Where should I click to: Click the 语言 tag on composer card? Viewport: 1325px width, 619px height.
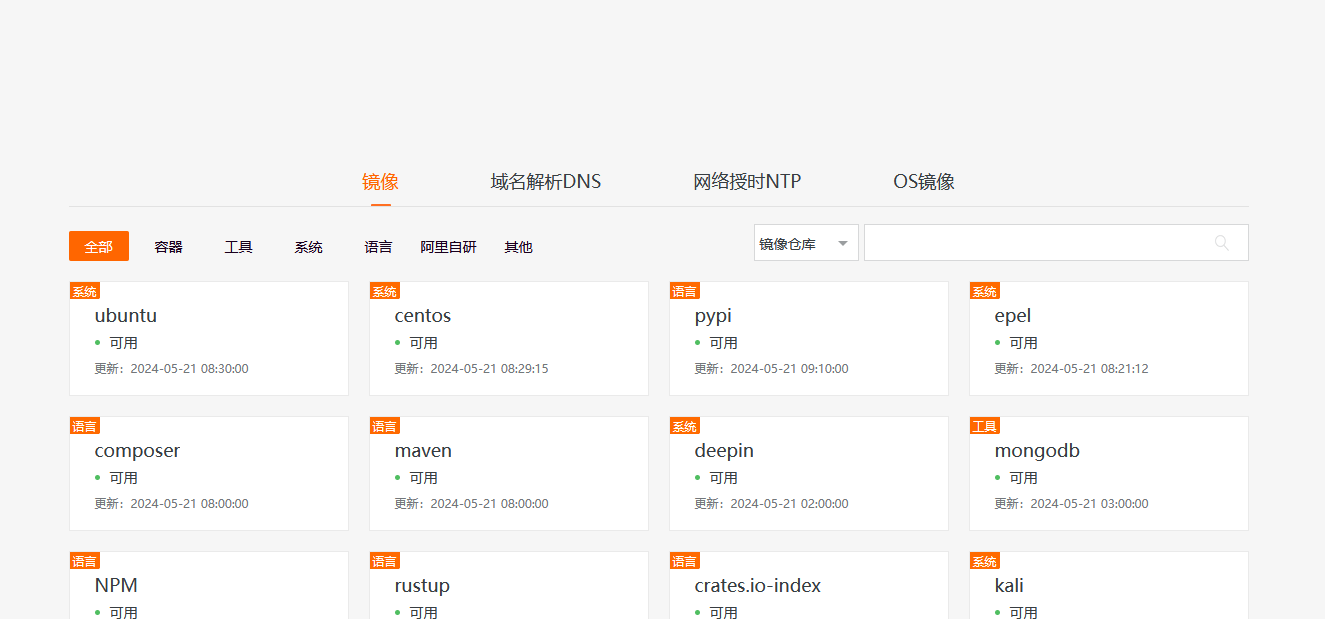[x=85, y=426]
